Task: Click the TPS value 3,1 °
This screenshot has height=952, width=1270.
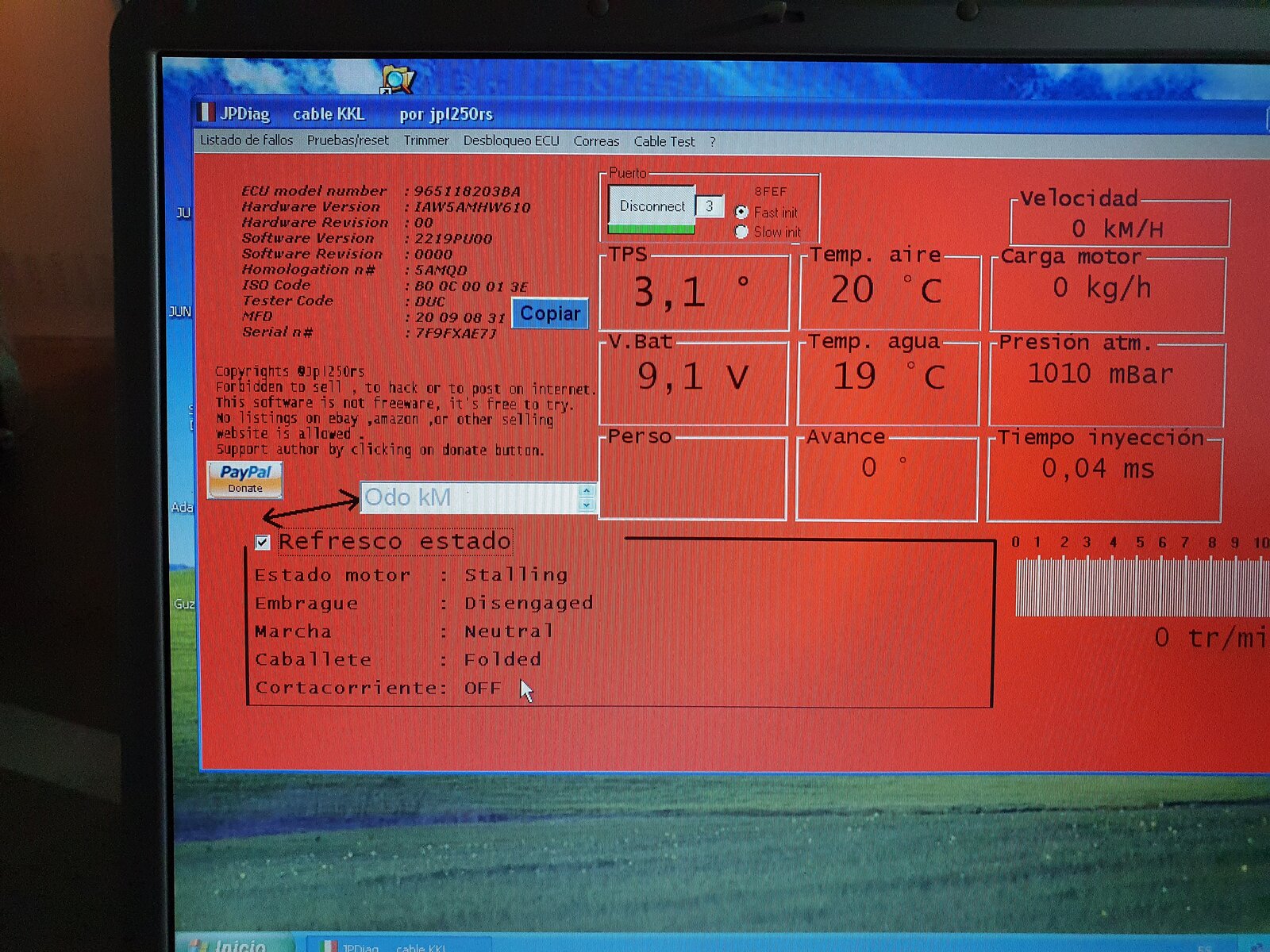Action: click(691, 292)
